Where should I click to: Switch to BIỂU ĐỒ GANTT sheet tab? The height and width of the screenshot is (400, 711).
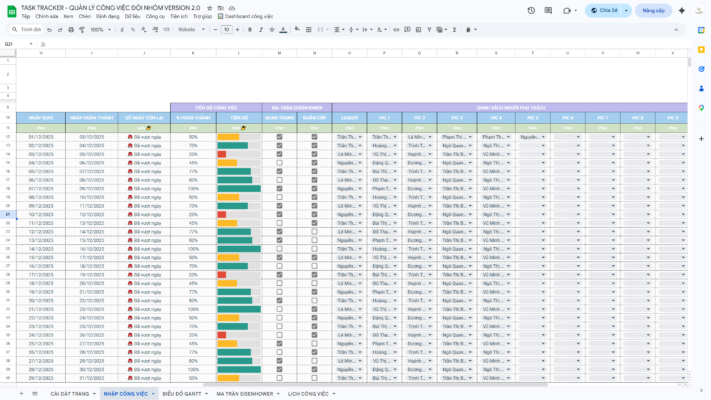[x=182, y=394]
